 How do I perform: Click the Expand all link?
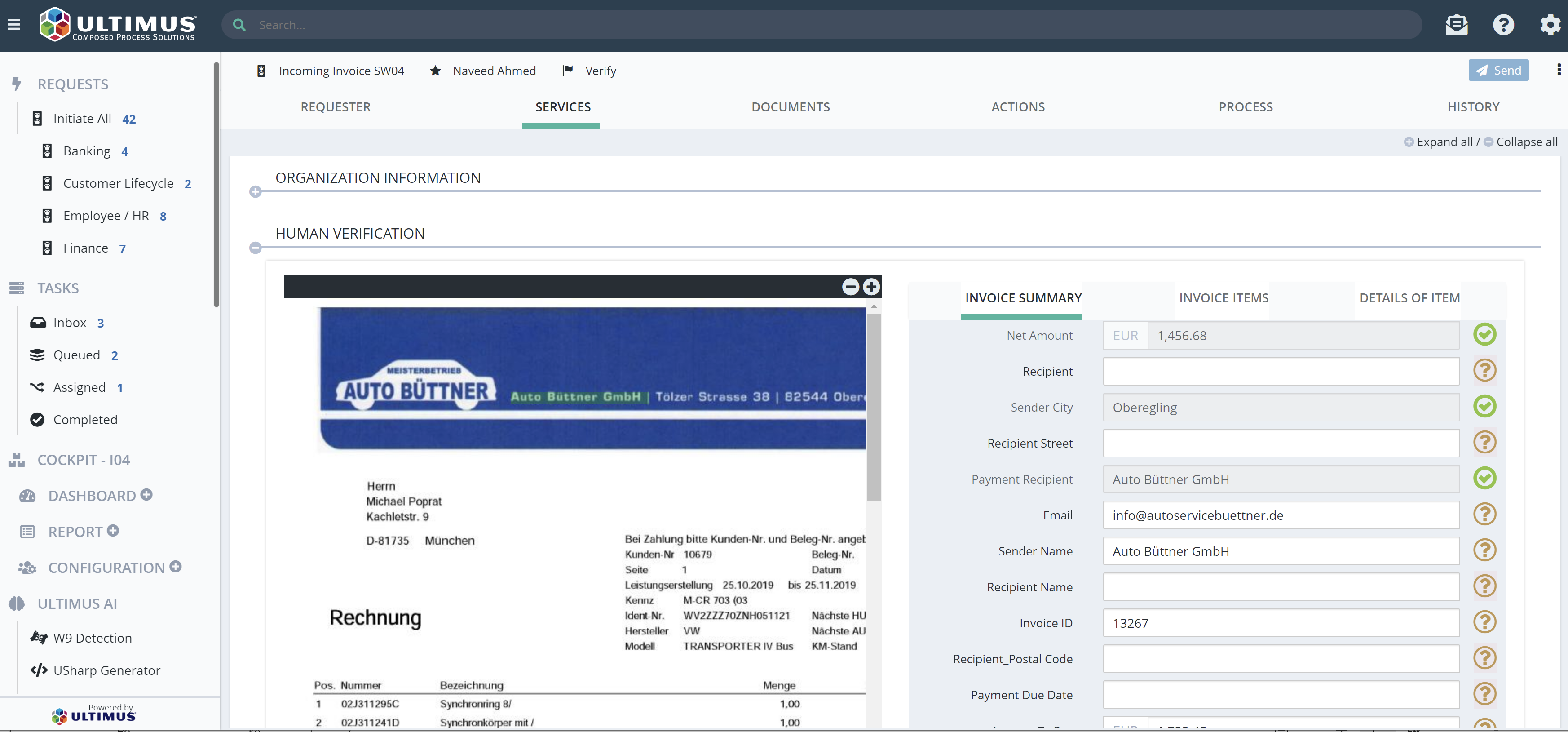point(1445,141)
